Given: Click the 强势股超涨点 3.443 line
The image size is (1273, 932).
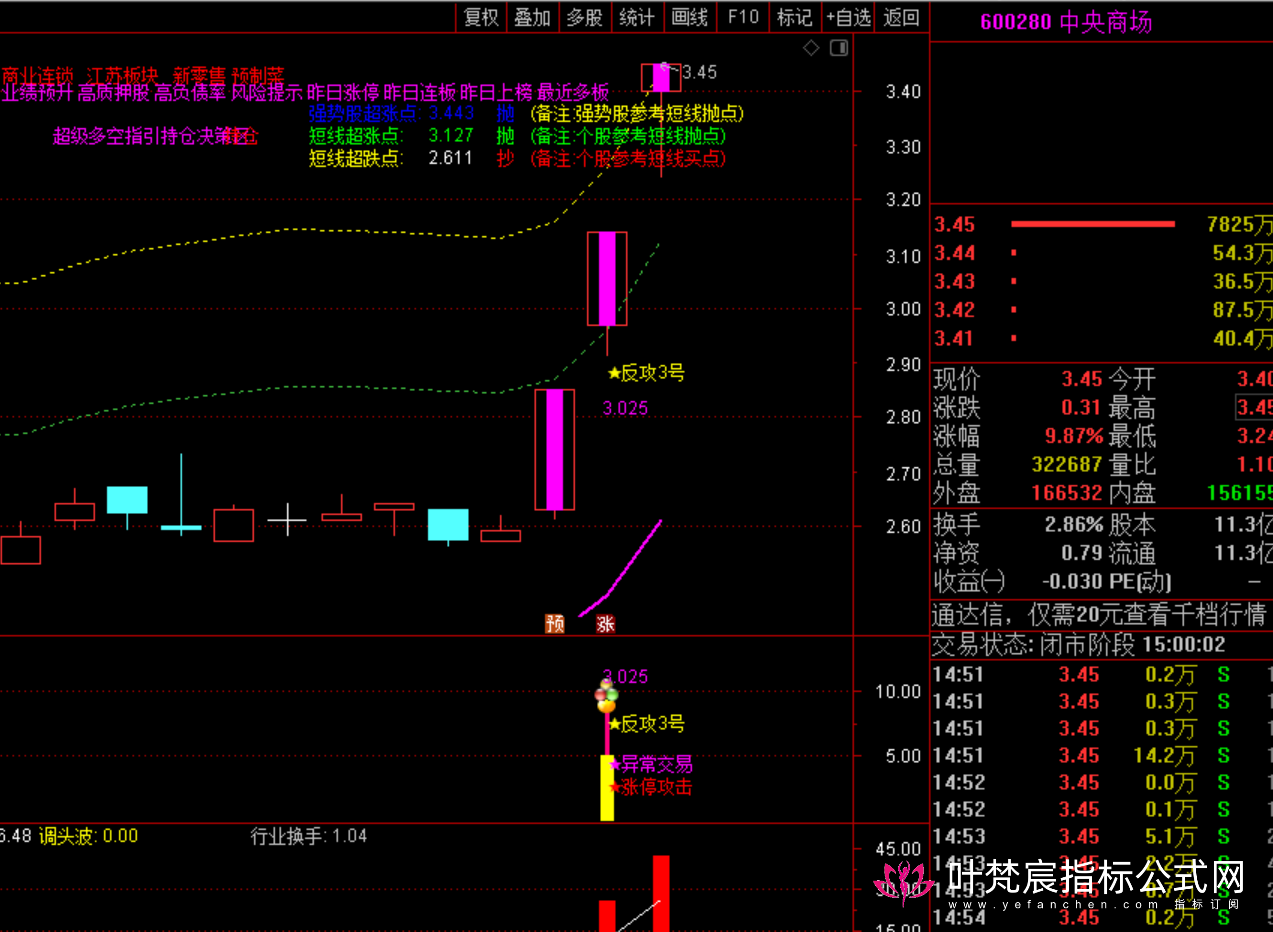Looking at the screenshot, I should pyautogui.click(x=391, y=114).
